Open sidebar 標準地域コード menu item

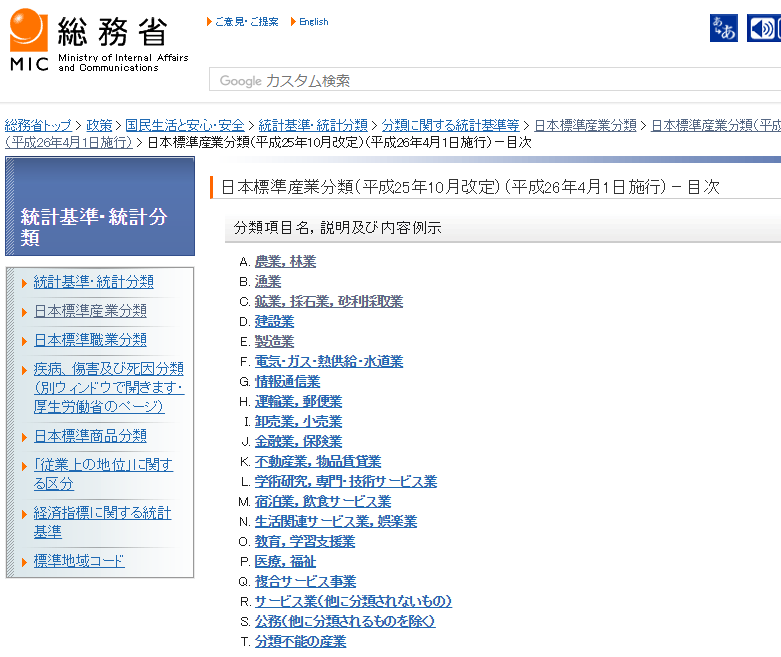(x=79, y=561)
